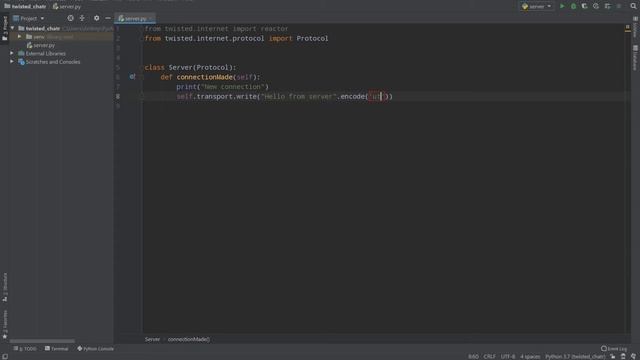Run the server configuration with green play button

pyautogui.click(x=562, y=6)
